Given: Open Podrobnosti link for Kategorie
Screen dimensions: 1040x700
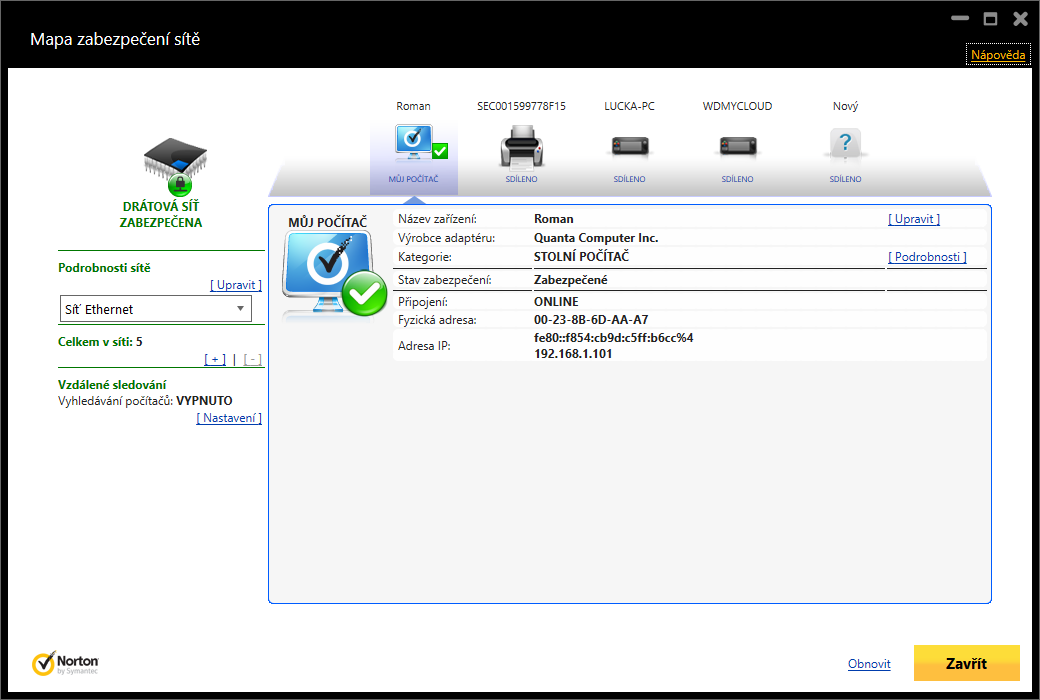Looking at the screenshot, I should click(927, 257).
